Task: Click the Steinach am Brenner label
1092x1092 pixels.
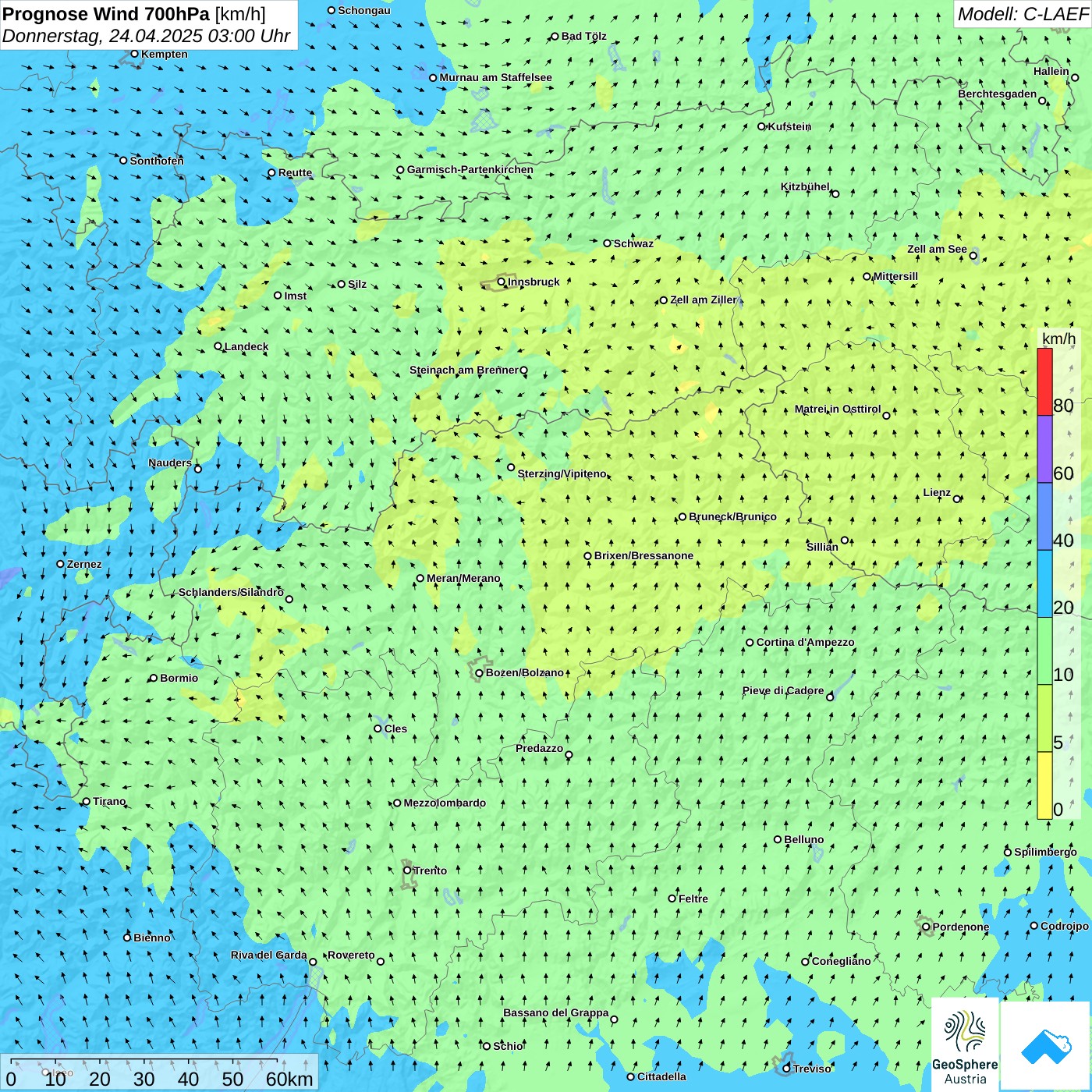Action: [x=464, y=370]
